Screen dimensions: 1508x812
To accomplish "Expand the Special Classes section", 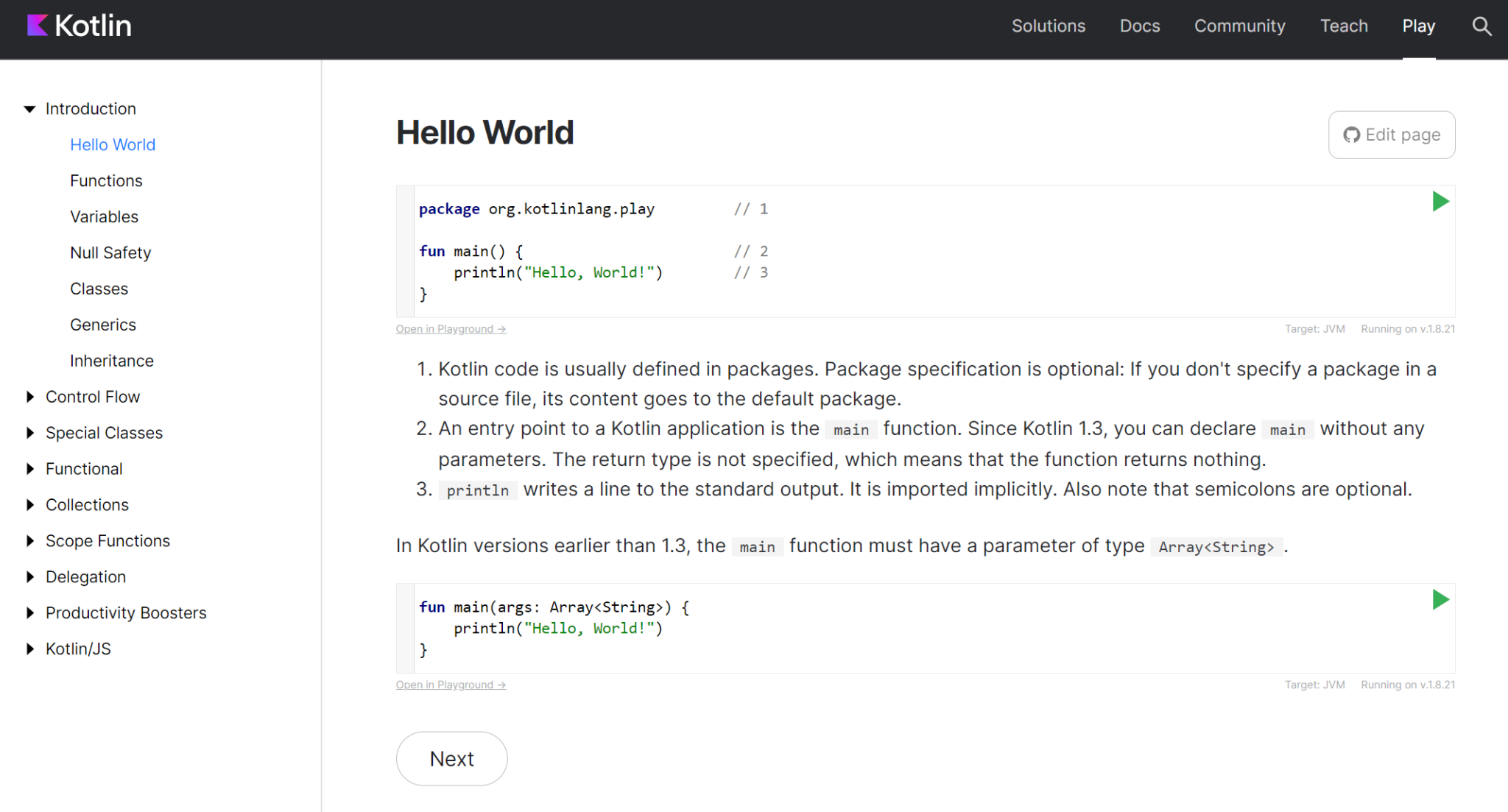I will click(29, 433).
